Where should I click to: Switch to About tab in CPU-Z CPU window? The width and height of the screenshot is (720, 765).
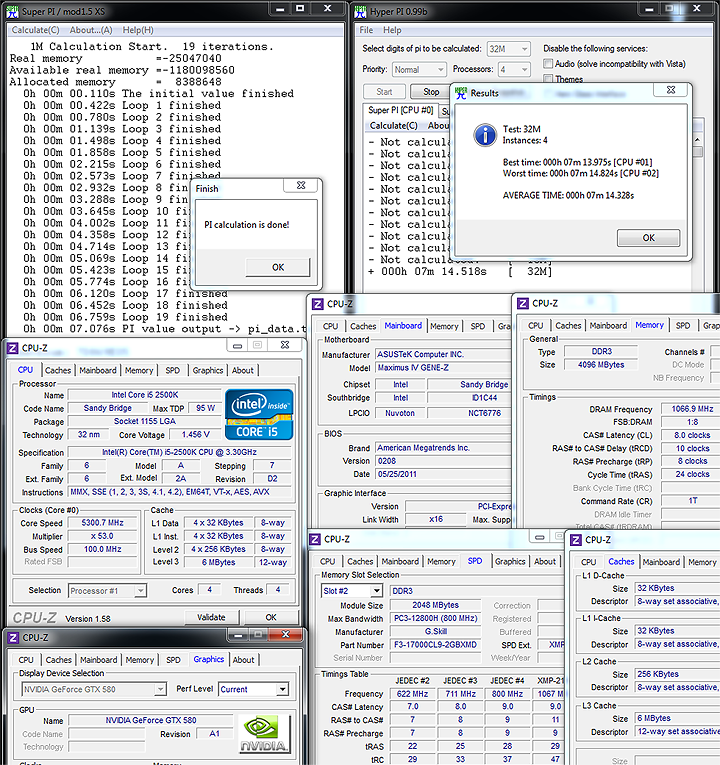[242, 370]
